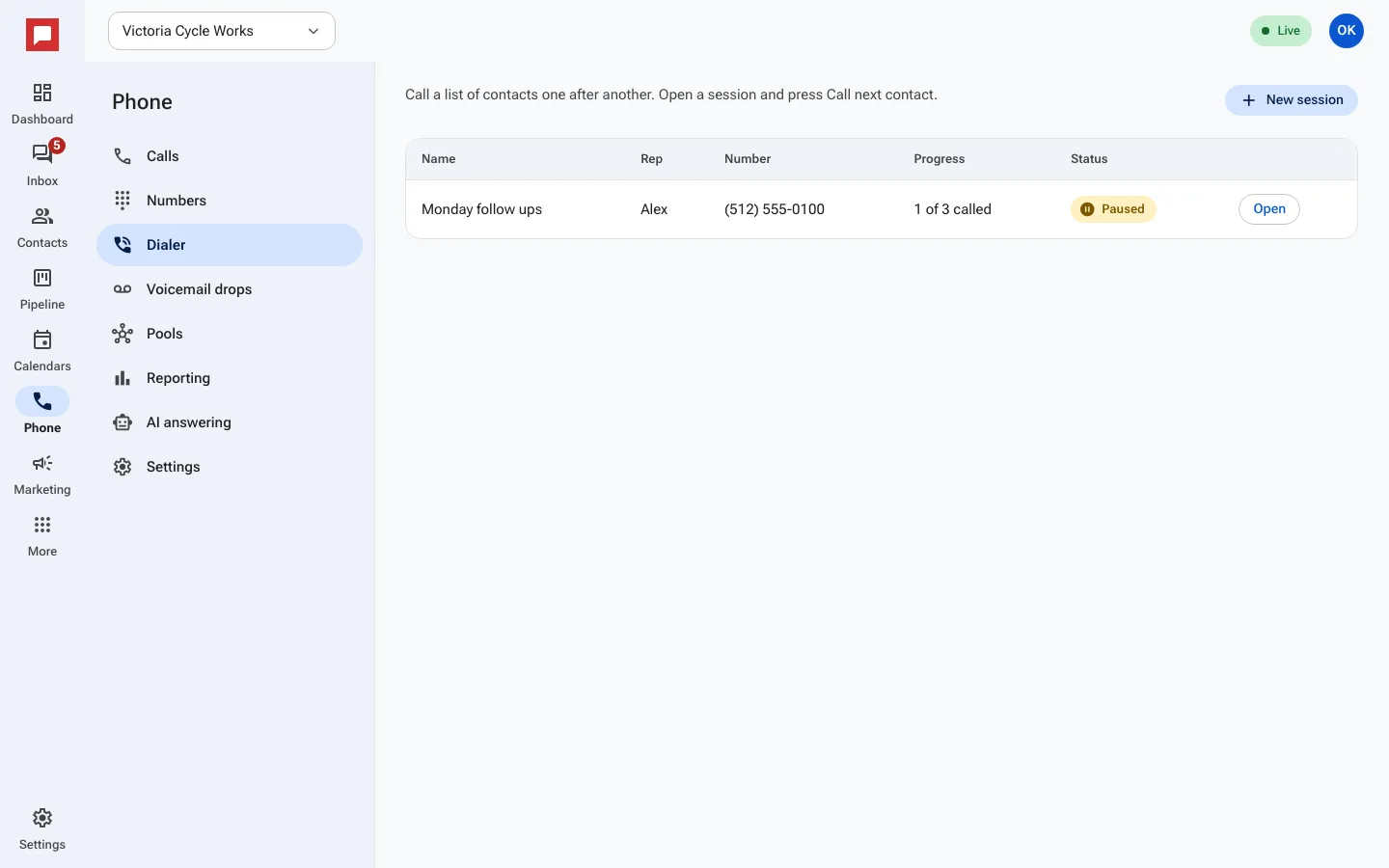Click the Reporting bar chart icon
Viewport: 1389px width, 868px height.
click(x=123, y=378)
